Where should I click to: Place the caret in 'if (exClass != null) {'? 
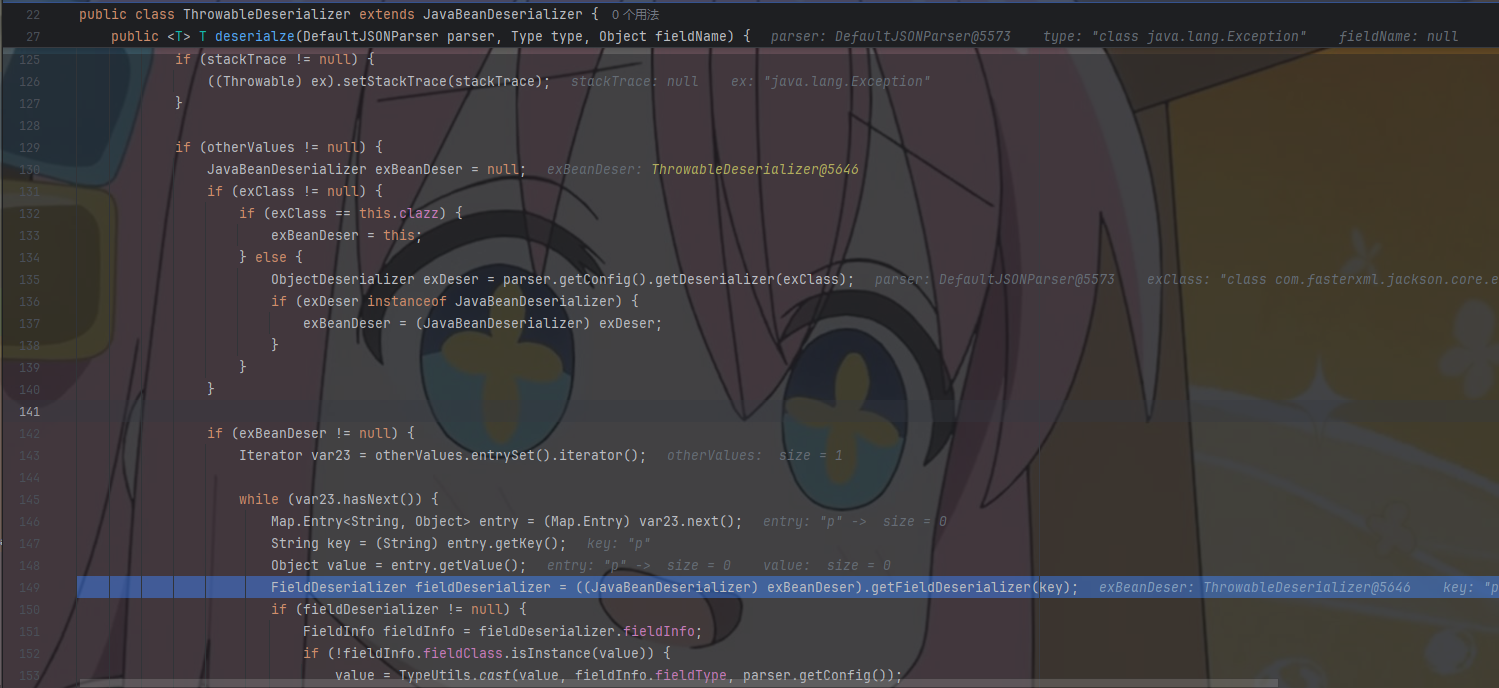coord(295,191)
